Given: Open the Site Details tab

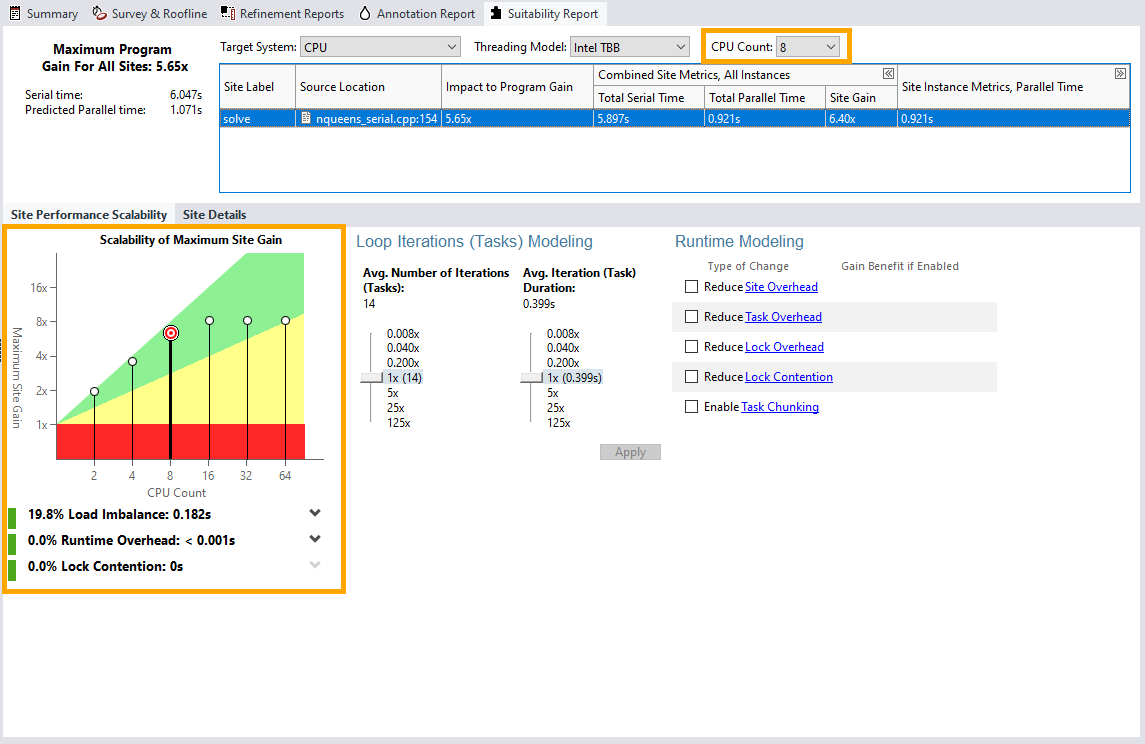Looking at the screenshot, I should (x=214, y=215).
